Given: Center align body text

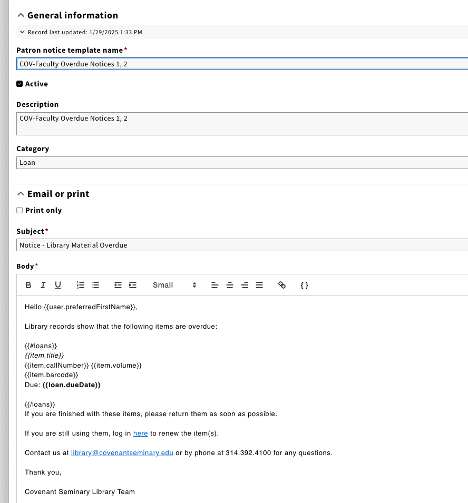Looking at the screenshot, I should tap(230, 285).
